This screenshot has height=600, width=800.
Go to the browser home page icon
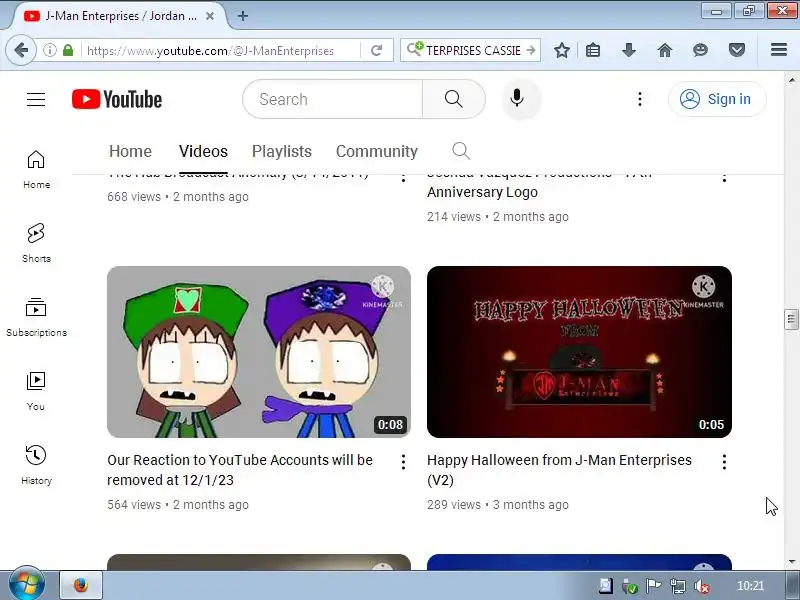(665, 50)
